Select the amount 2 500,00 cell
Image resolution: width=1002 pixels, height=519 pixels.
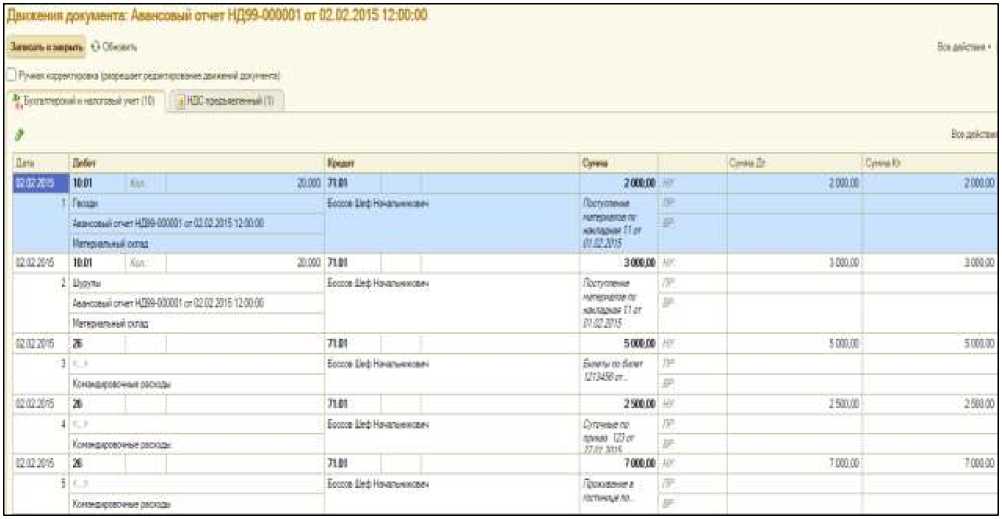(x=618, y=406)
